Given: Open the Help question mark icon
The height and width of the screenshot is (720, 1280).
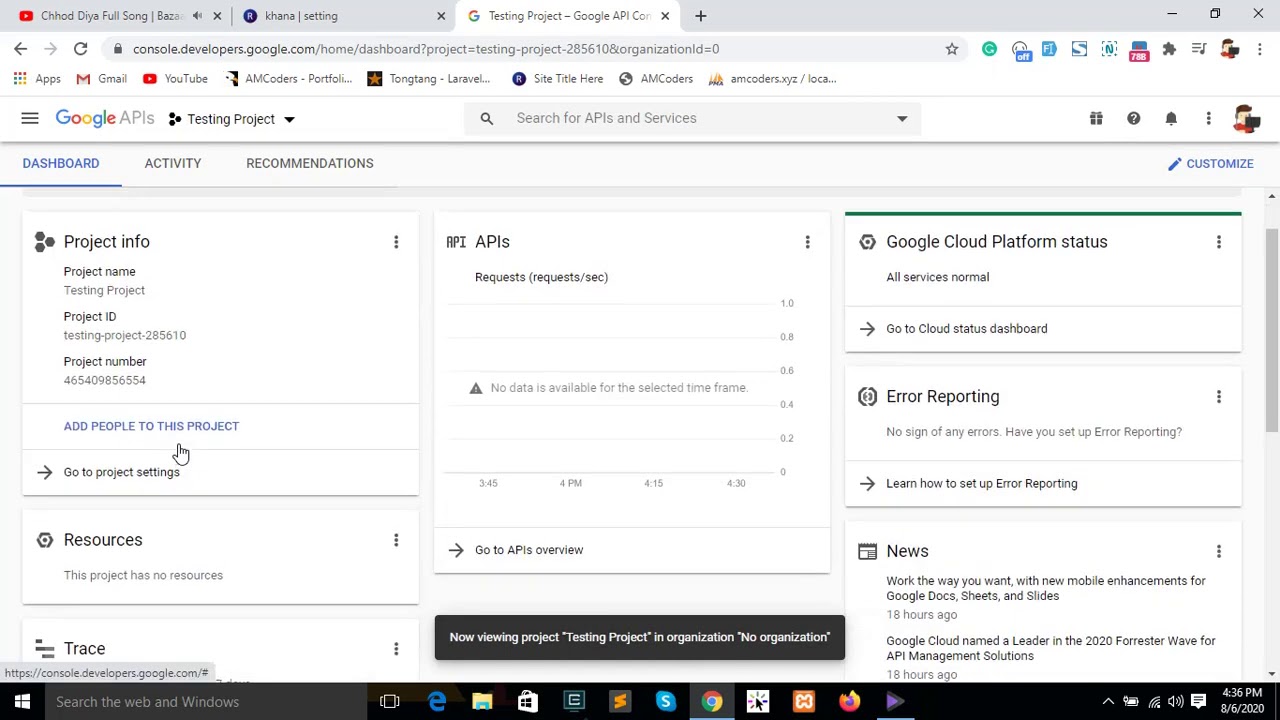Looking at the screenshot, I should (x=1133, y=118).
